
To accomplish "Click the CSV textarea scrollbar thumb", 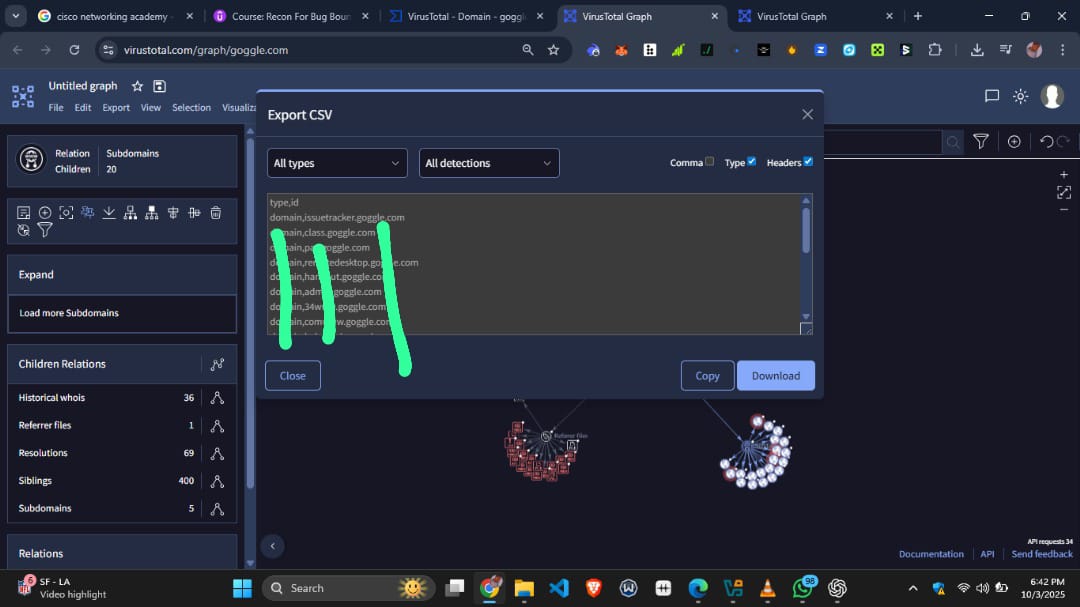I will (806, 230).
